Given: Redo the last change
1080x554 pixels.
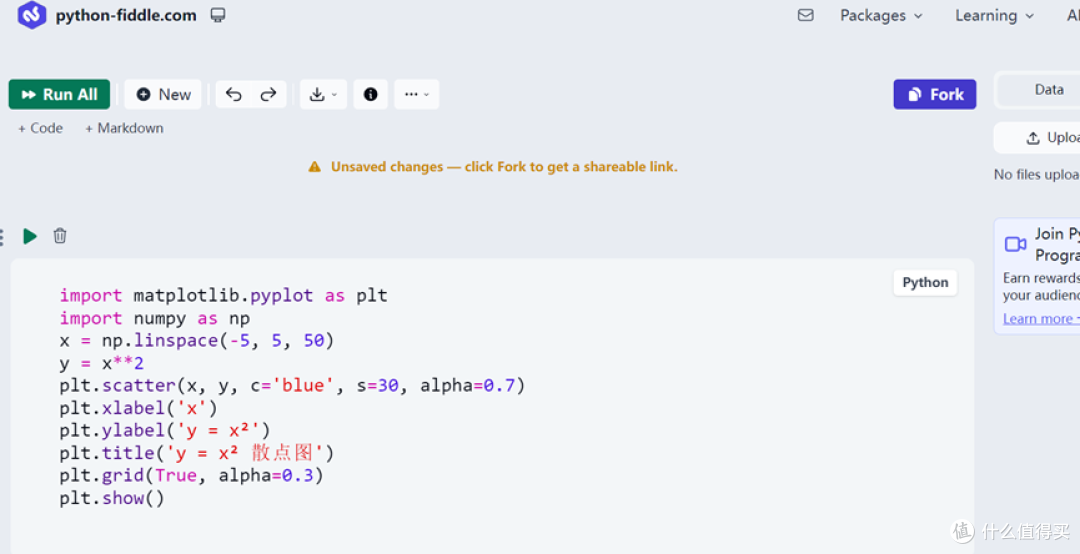Looking at the screenshot, I should tap(269, 94).
